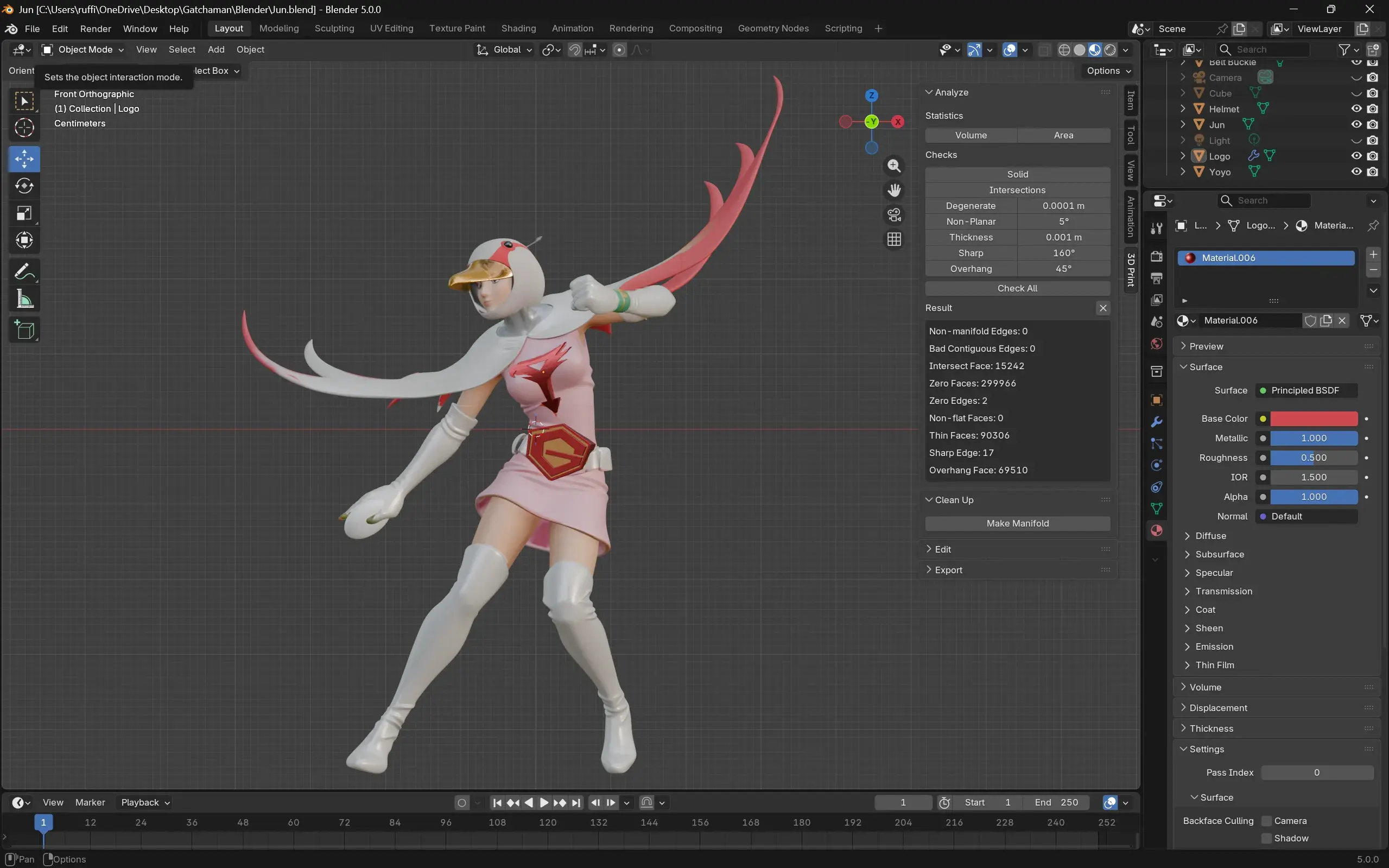Open the Object Data properties tab icon
Viewport: 1389px width, 868px height.
click(x=1157, y=509)
